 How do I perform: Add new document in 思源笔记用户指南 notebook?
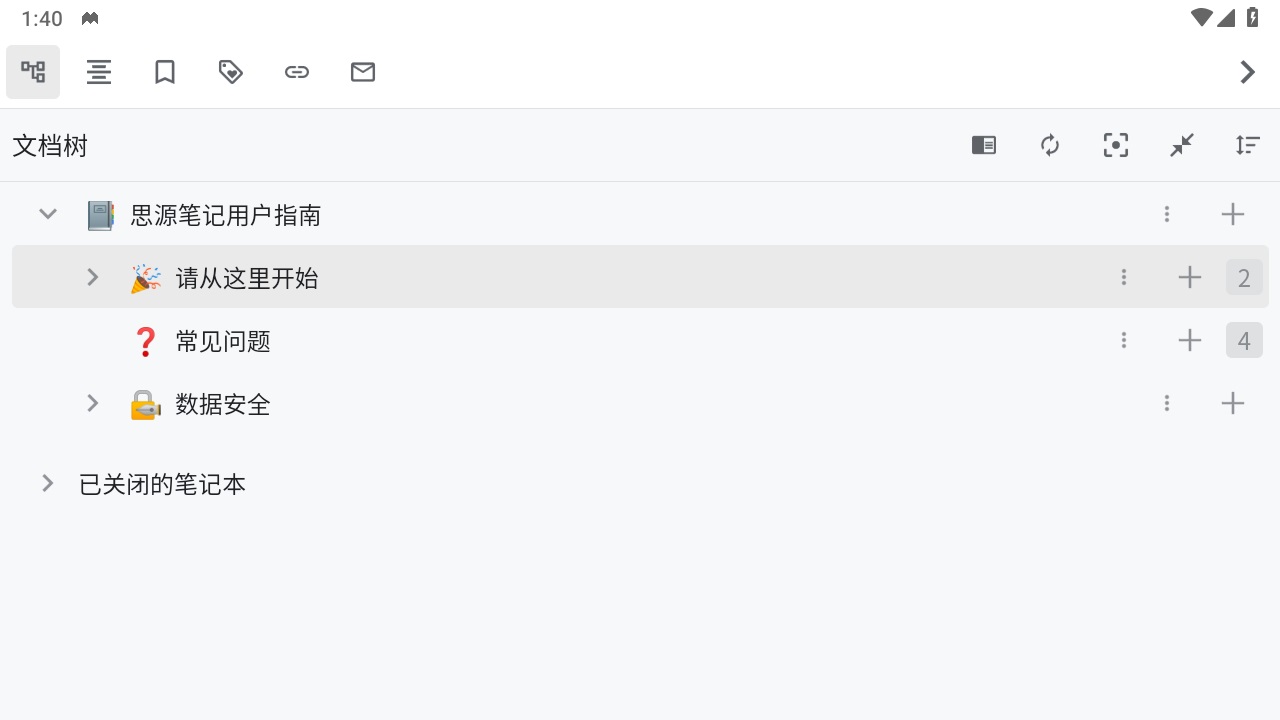coord(1233,214)
